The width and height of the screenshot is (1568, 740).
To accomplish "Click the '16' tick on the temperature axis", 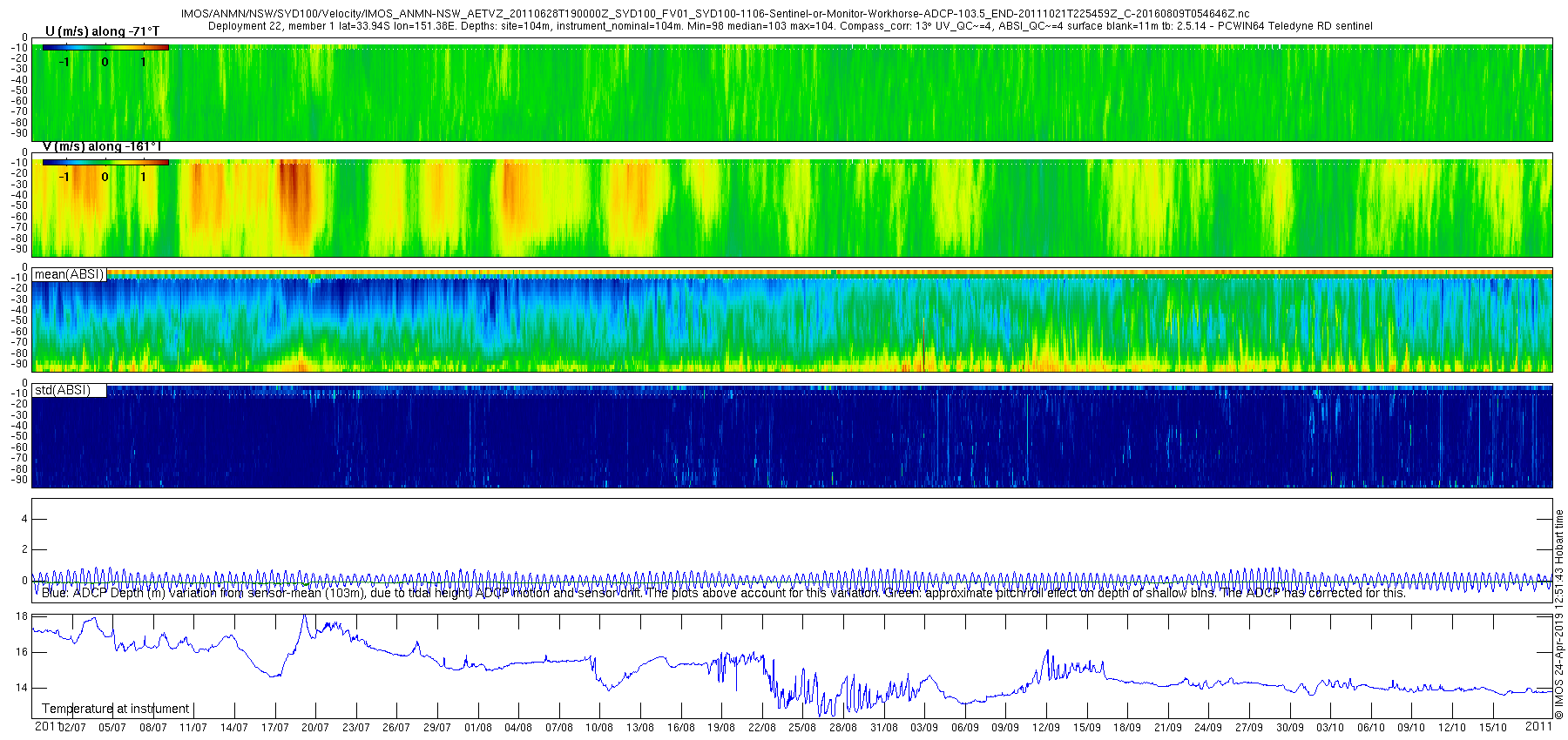I will [x=22, y=652].
